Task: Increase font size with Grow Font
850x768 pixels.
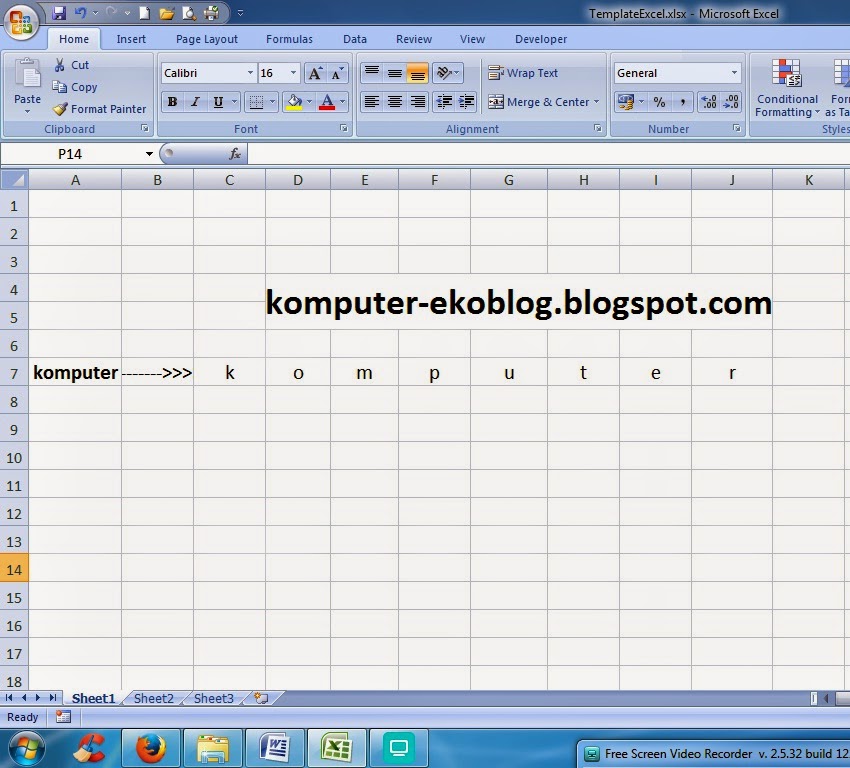Action: coord(314,73)
